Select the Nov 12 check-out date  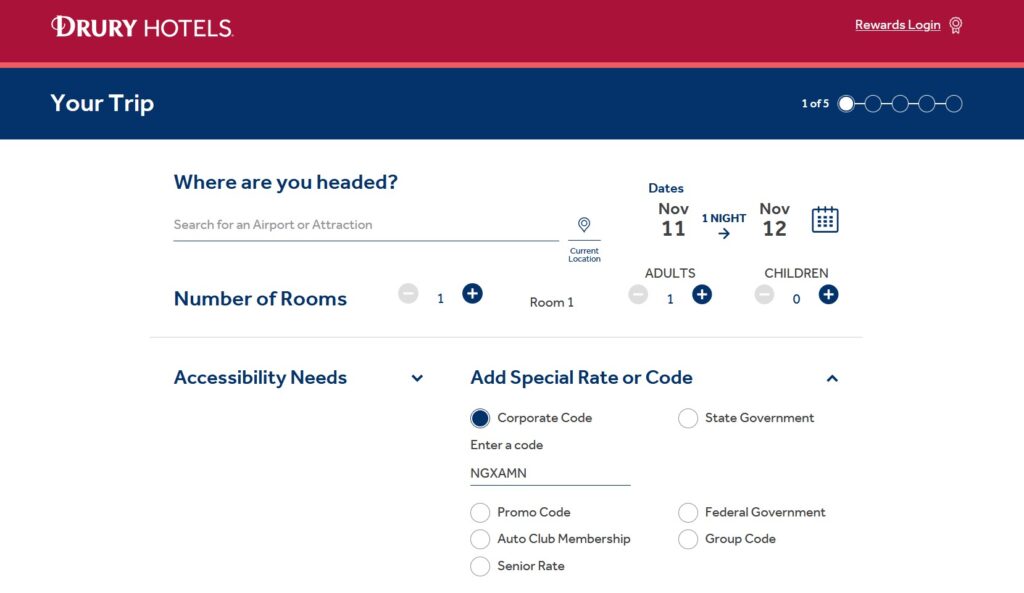tap(775, 219)
